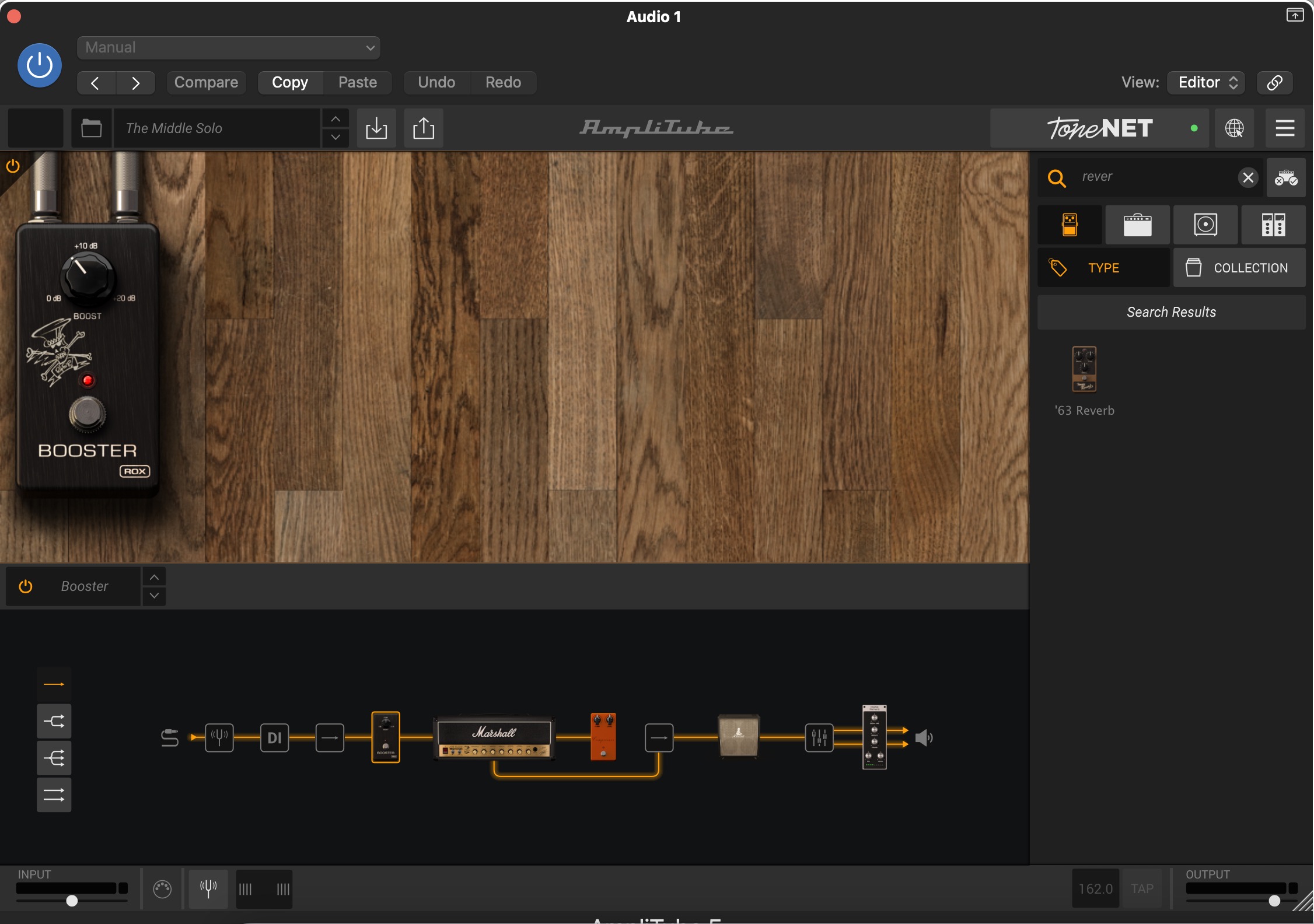1314x924 pixels.
Task: Click the Paste button
Action: click(358, 82)
